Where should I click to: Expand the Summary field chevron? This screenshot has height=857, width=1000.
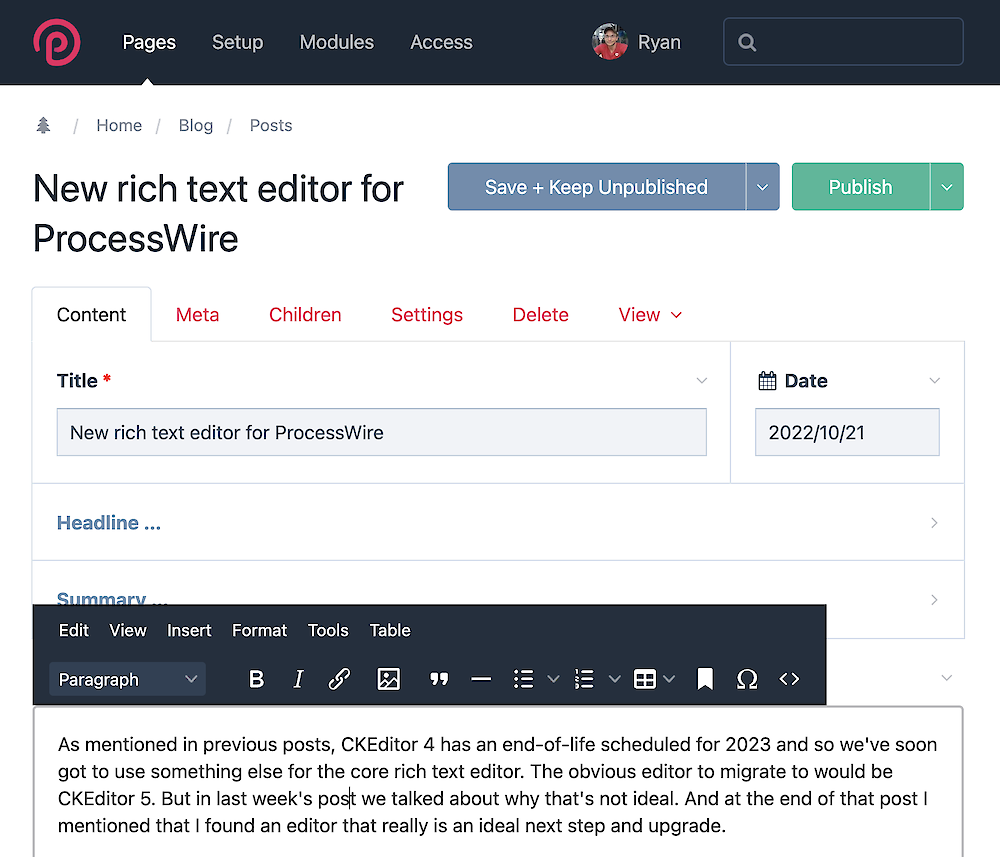click(934, 600)
